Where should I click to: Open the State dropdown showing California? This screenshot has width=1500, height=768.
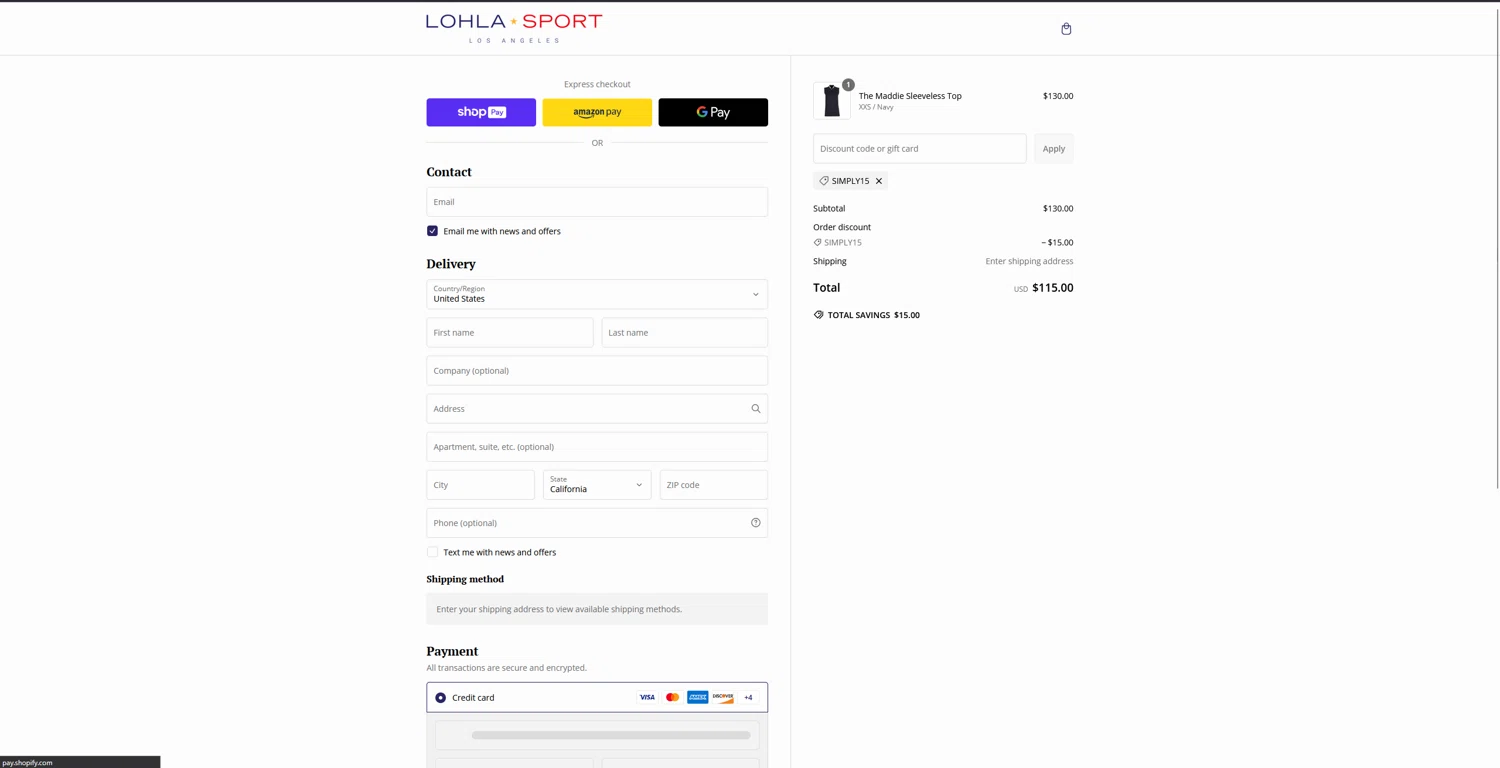point(597,485)
